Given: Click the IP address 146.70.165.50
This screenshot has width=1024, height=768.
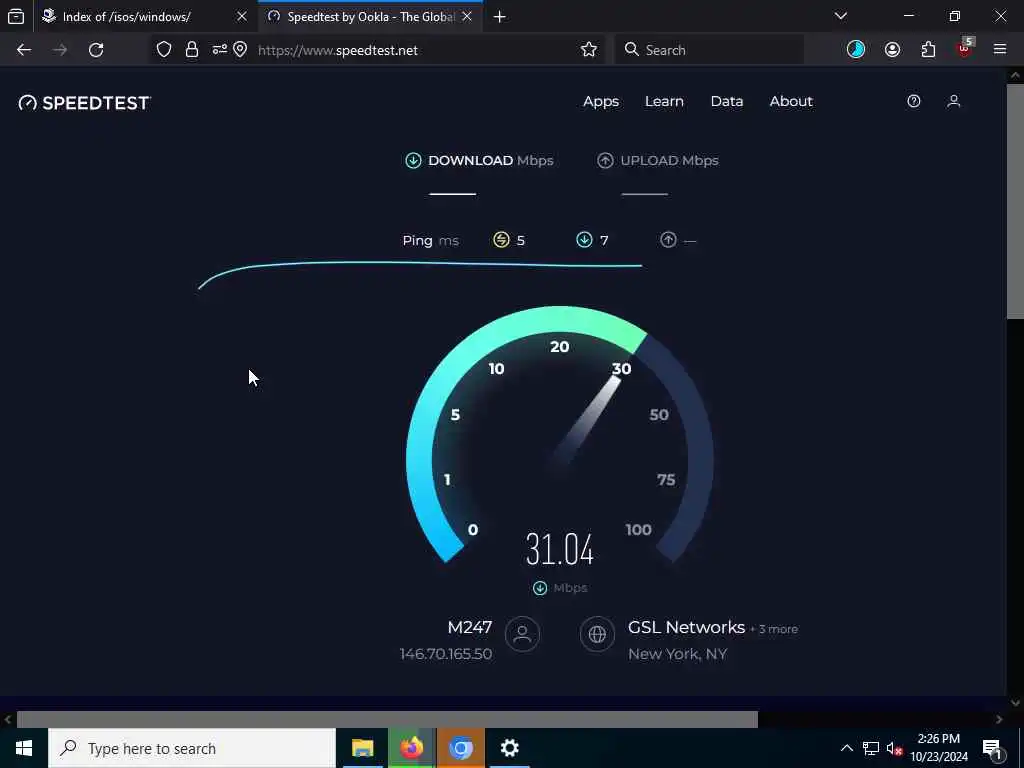Looking at the screenshot, I should [x=446, y=654].
